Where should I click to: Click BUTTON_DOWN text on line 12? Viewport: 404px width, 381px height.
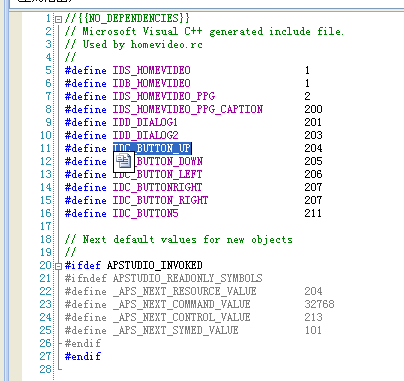(170, 161)
